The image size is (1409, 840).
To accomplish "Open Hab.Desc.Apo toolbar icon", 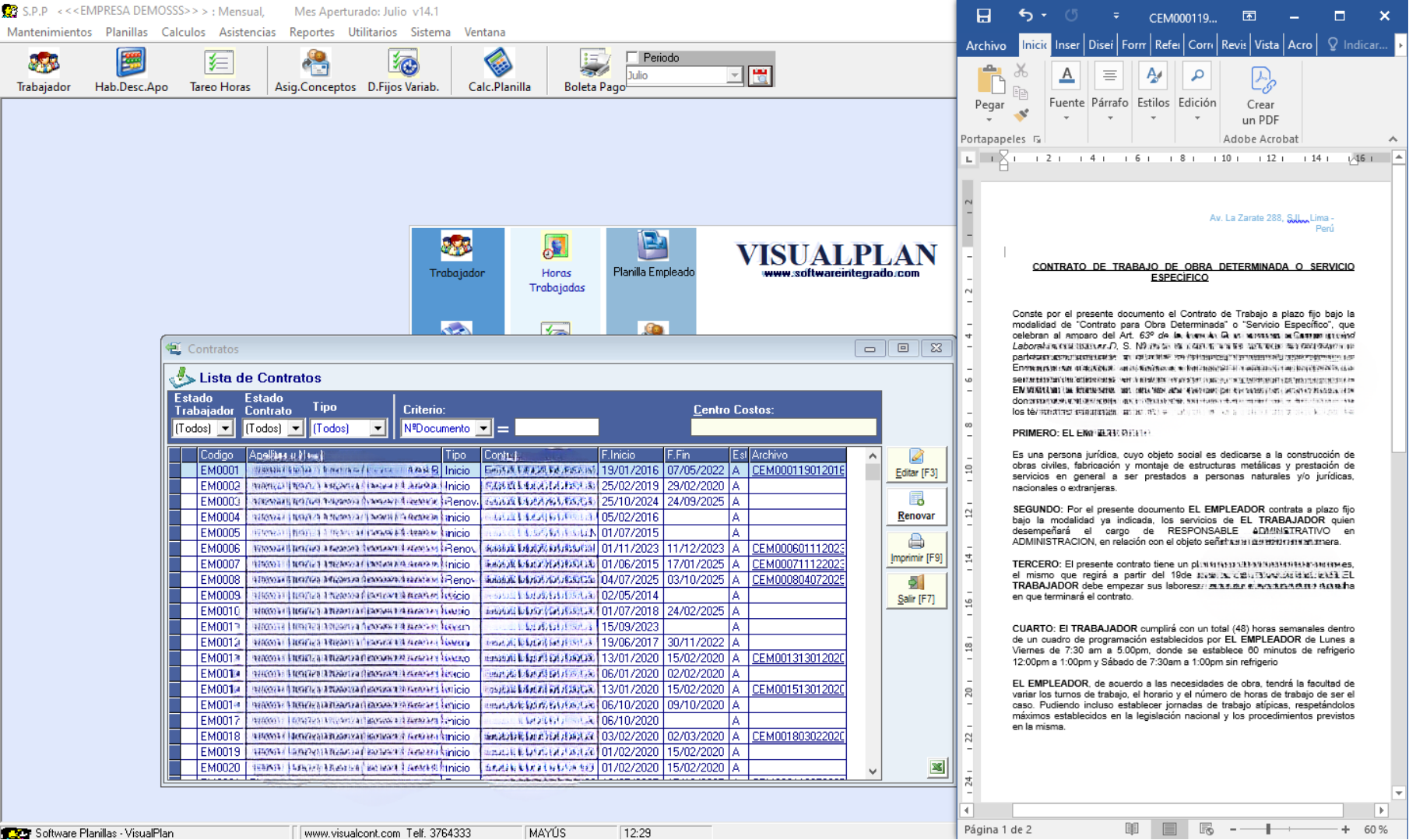I will (131, 70).
